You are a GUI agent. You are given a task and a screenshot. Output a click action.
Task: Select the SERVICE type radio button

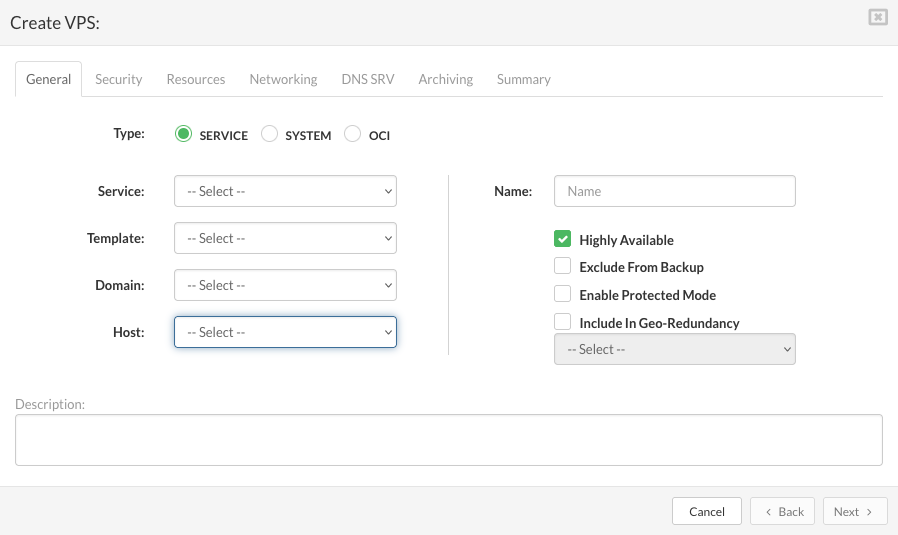click(x=183, y=134)
